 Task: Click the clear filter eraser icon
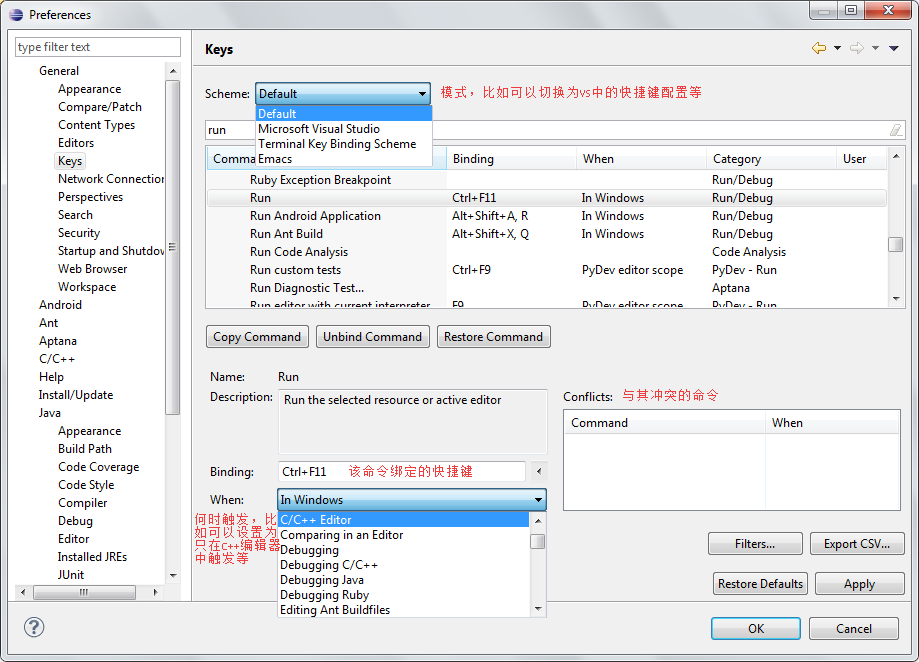pyautogui.click(x=896, y=130)
